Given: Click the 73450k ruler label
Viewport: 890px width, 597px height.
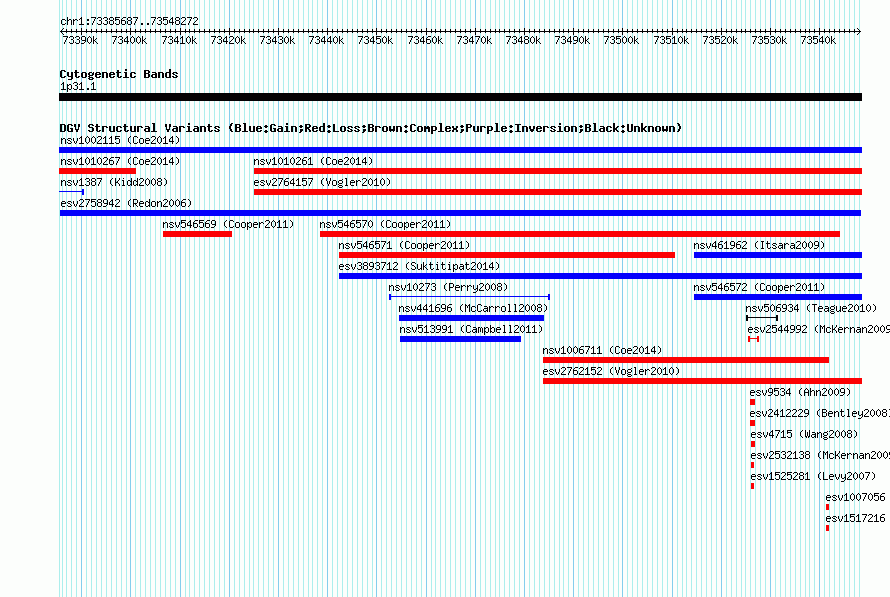Looking at the screenshot, I should pos(375,41).
